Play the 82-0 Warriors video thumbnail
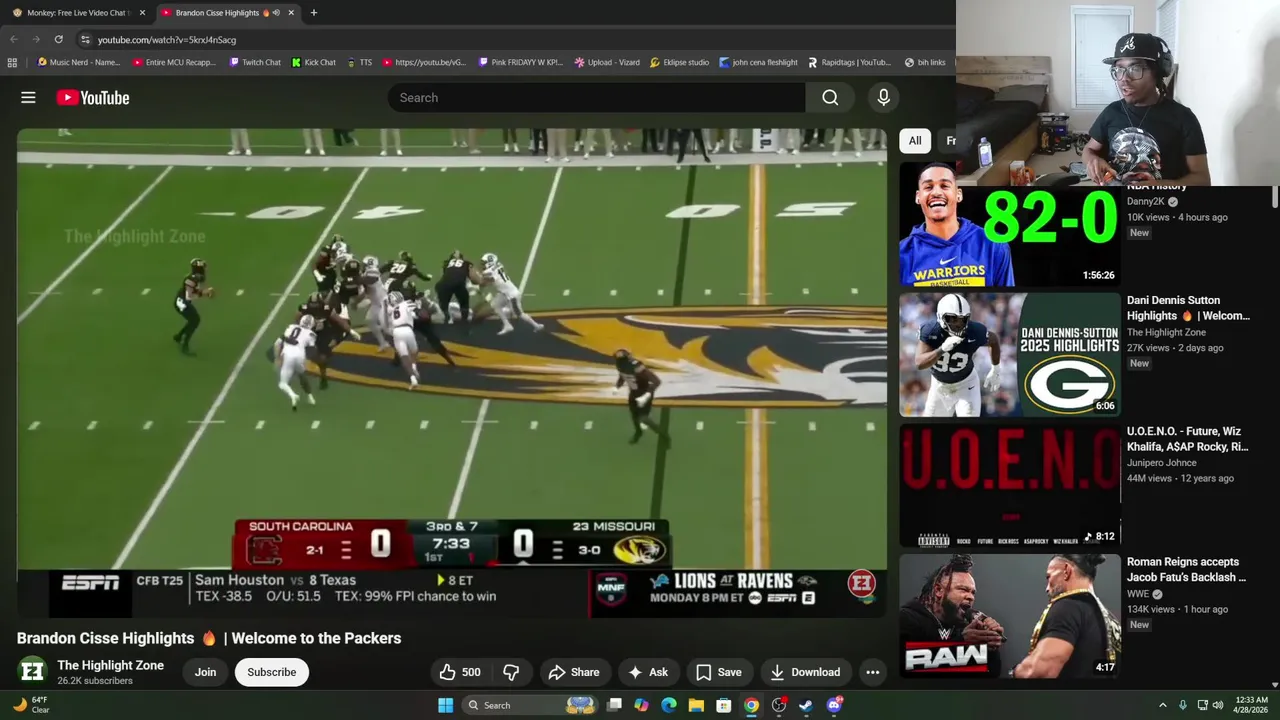Image resolution: width=1280 pixels, height=720 pixels. 1010,224
